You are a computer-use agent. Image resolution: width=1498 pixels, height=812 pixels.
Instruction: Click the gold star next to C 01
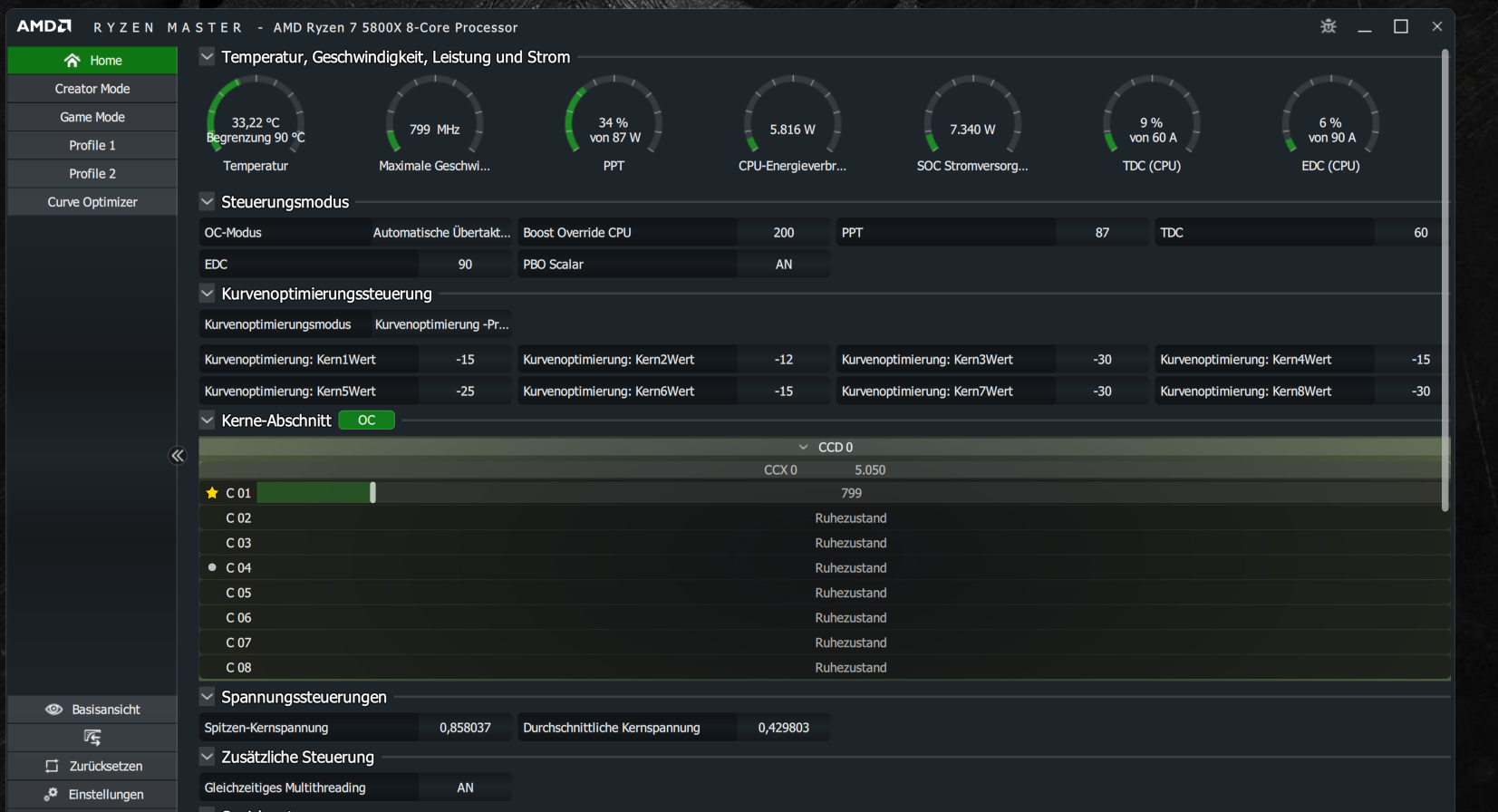point(212,493)
